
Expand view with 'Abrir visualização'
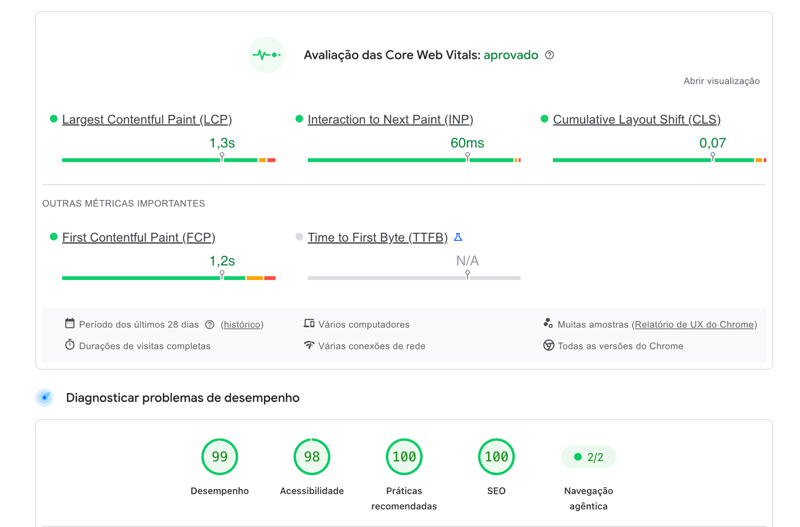click(x=721, y=81)
